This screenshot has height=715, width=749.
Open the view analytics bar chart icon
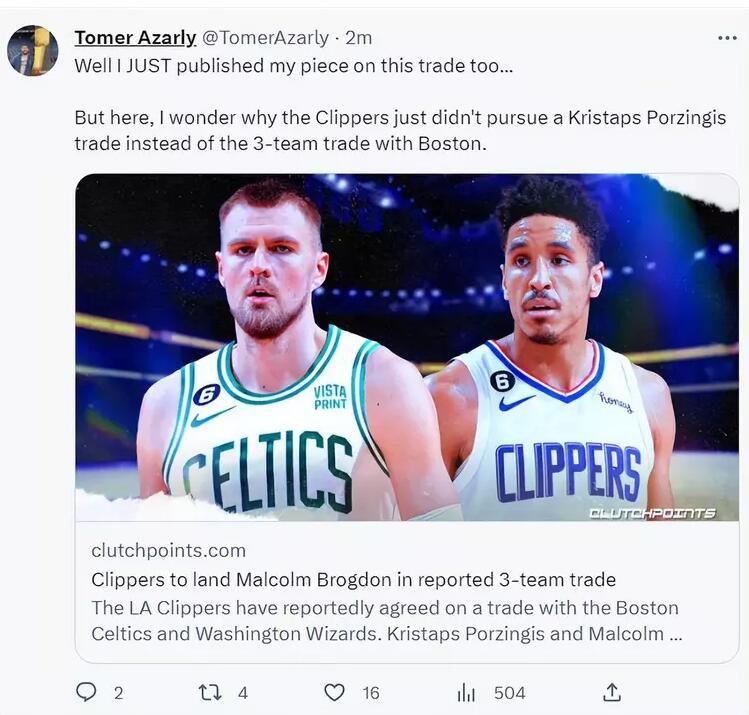tap(466, 692)
